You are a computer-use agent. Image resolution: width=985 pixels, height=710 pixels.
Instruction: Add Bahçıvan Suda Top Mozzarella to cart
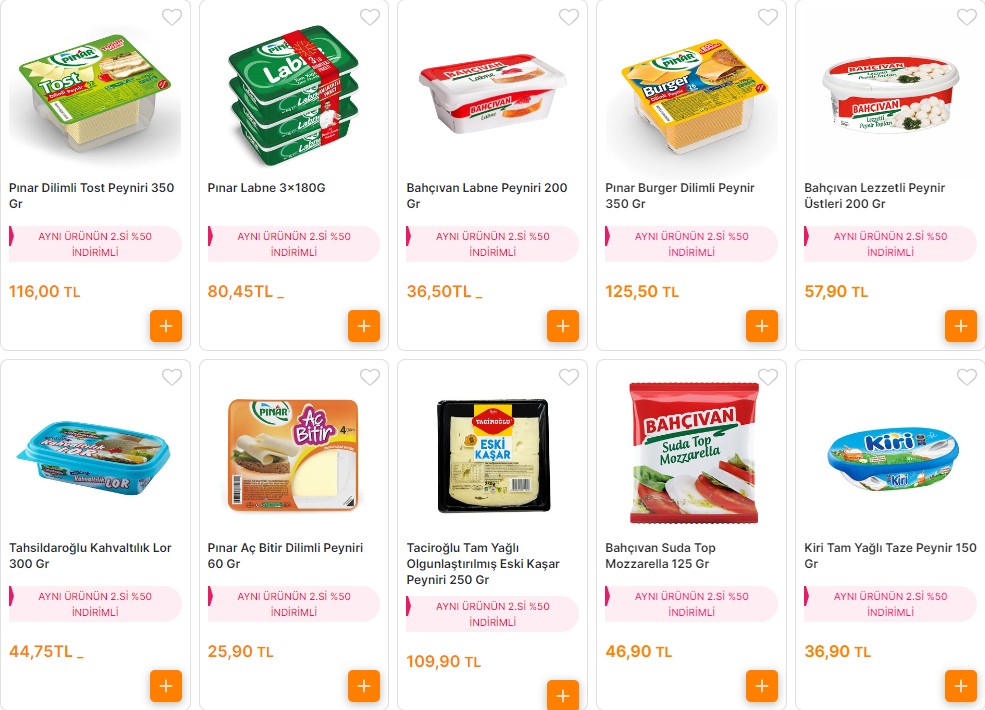click(761, 686)
